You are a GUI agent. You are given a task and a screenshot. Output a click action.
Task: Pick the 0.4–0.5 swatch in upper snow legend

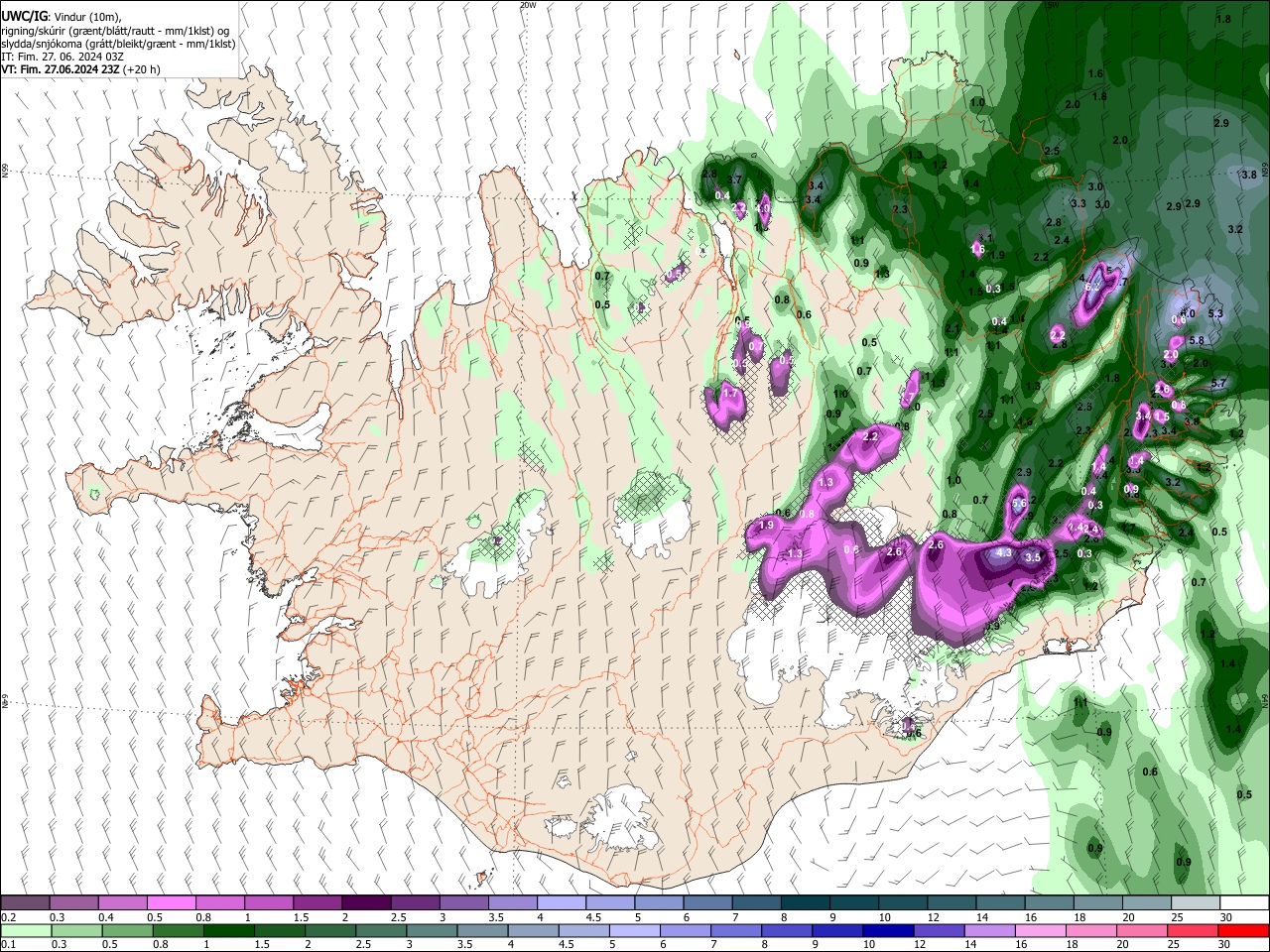pos(123,903)
